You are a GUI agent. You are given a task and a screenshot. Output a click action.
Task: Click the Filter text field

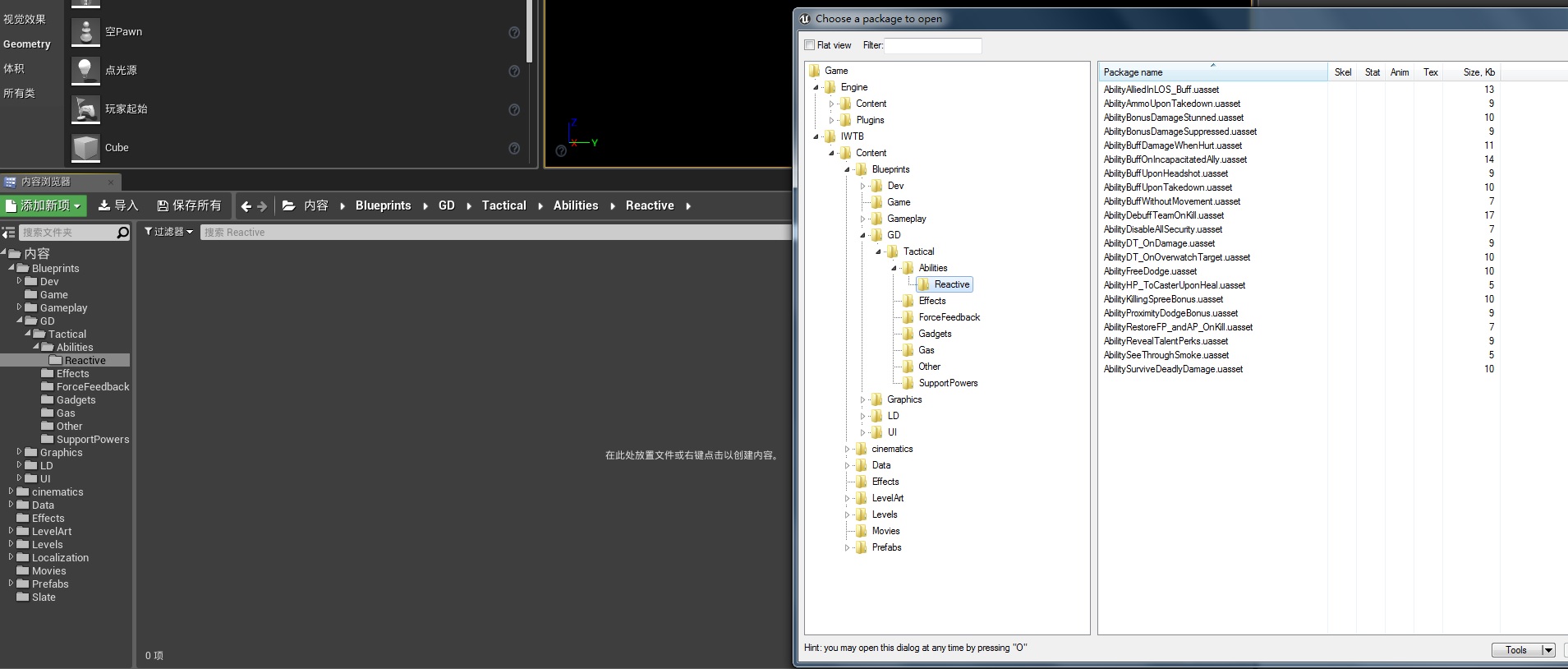pyautogui.click(x=933, y=46)
